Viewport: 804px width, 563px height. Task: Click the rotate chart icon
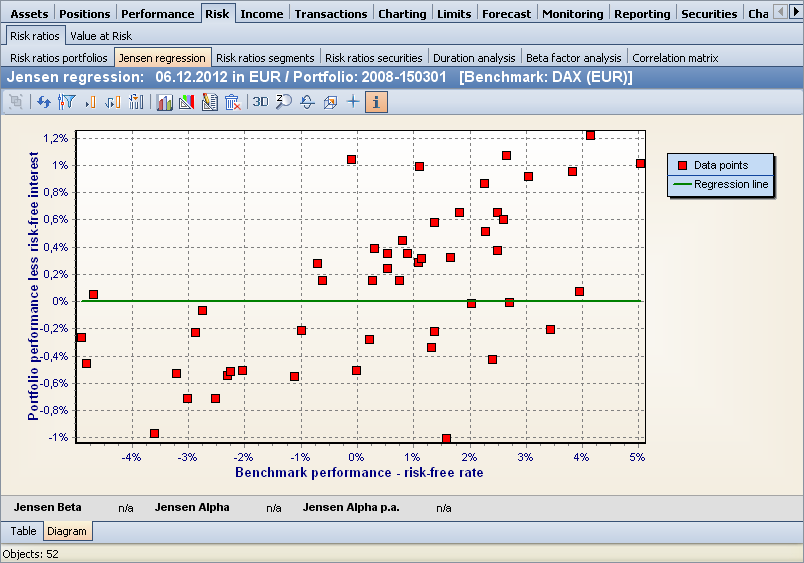point(307,101)
